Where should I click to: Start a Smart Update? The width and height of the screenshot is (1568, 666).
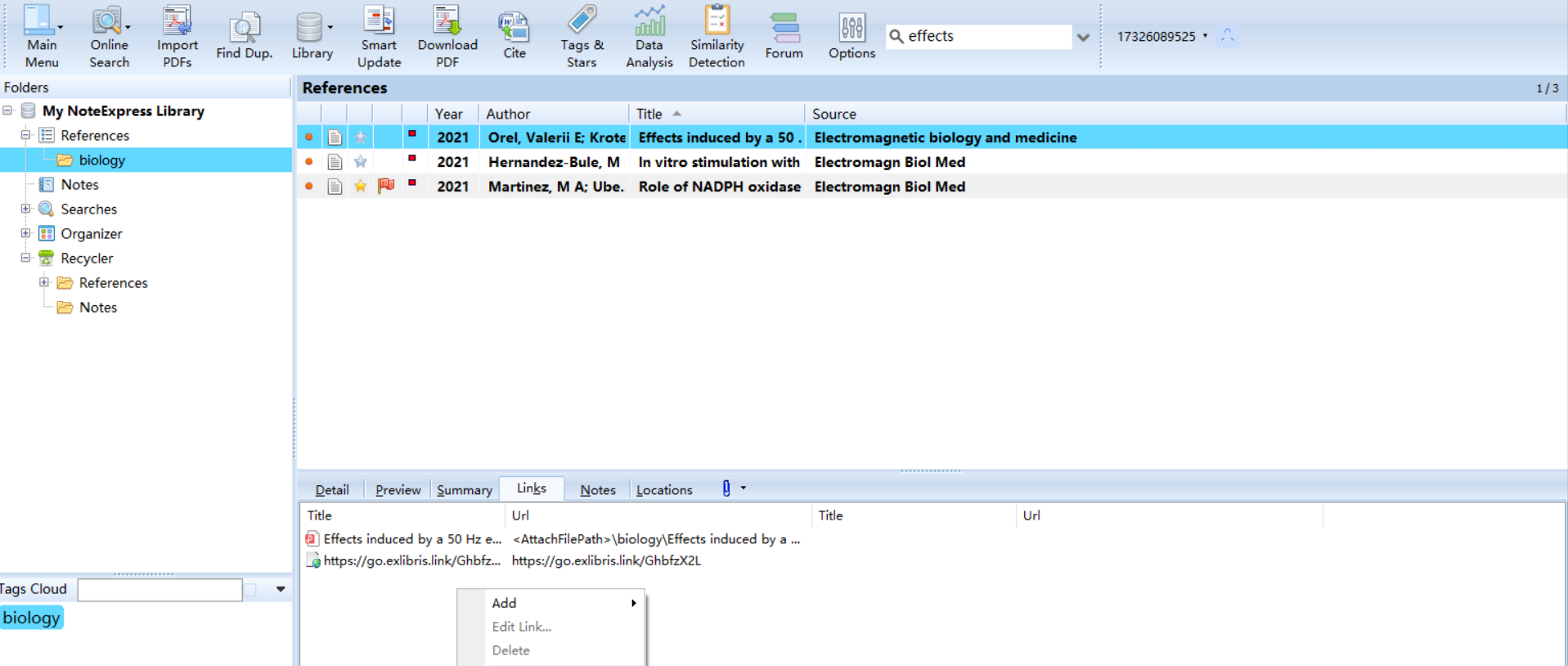point(379,36)
